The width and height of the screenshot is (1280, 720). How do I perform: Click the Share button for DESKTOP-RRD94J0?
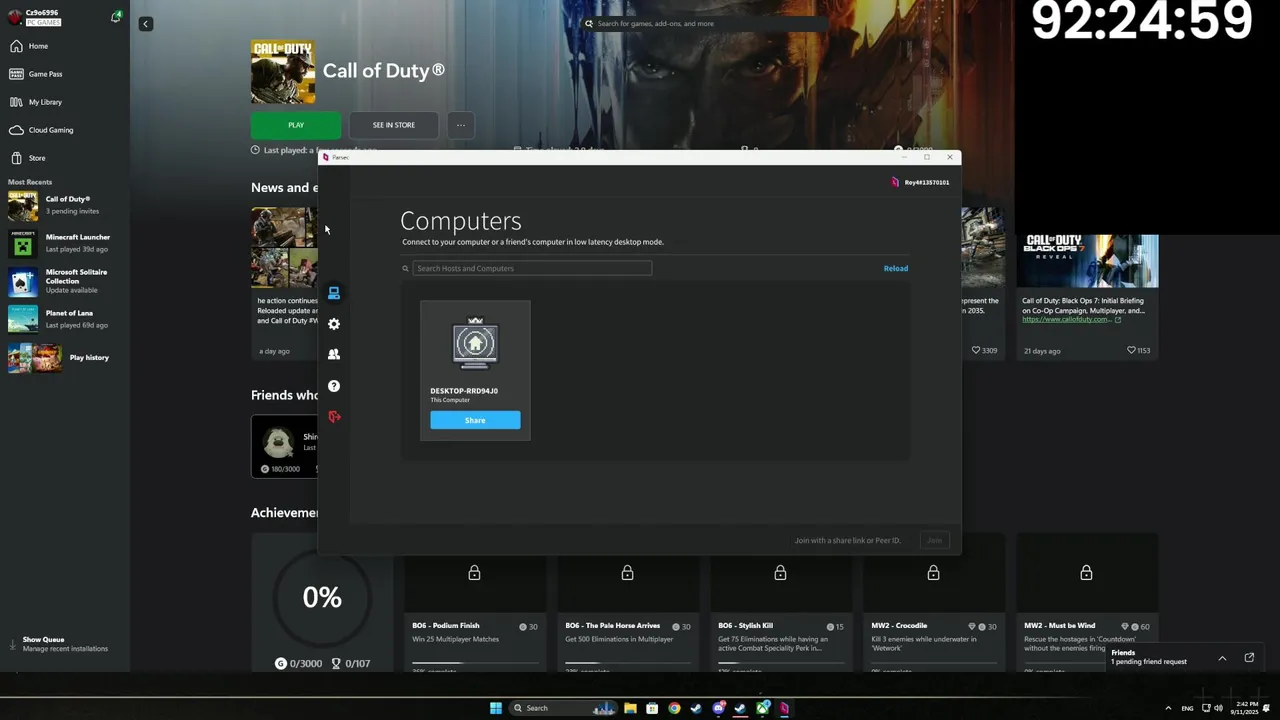[475, 420]
